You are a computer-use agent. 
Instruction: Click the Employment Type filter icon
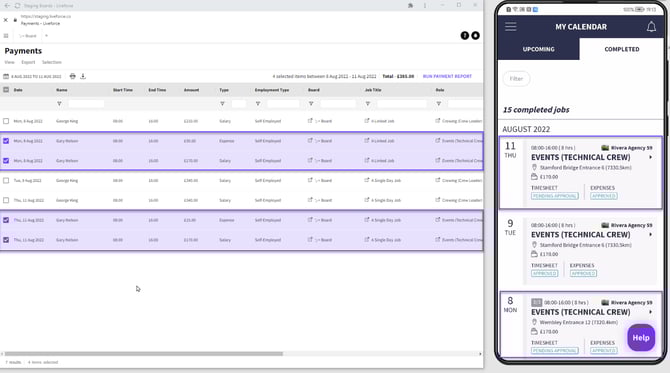(x=258, y=104)
